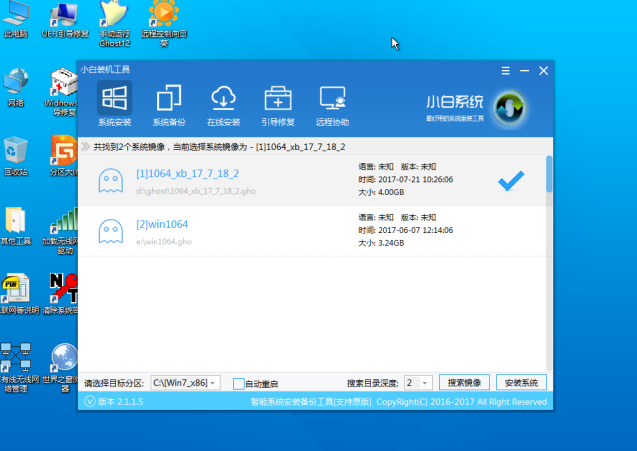Viewport: 637px width, 451px height.
Task: Switch to the 在线安装 tab
Action: (x=223, y=104)
